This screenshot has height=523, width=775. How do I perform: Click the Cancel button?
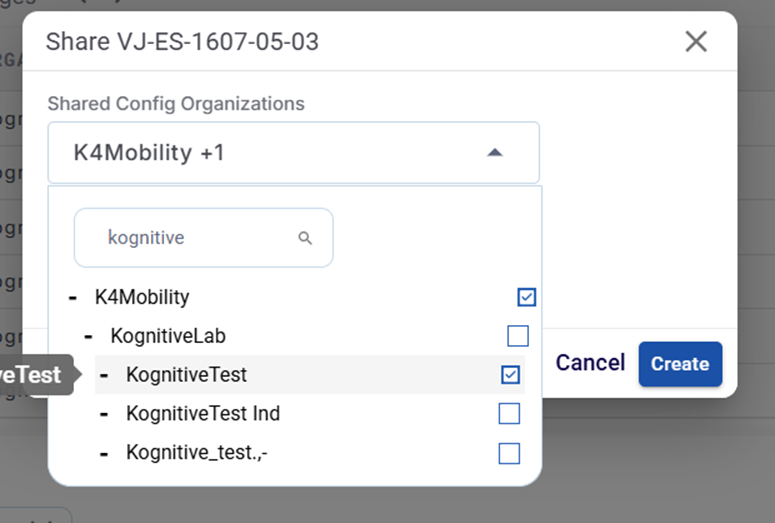pos(590,363)
